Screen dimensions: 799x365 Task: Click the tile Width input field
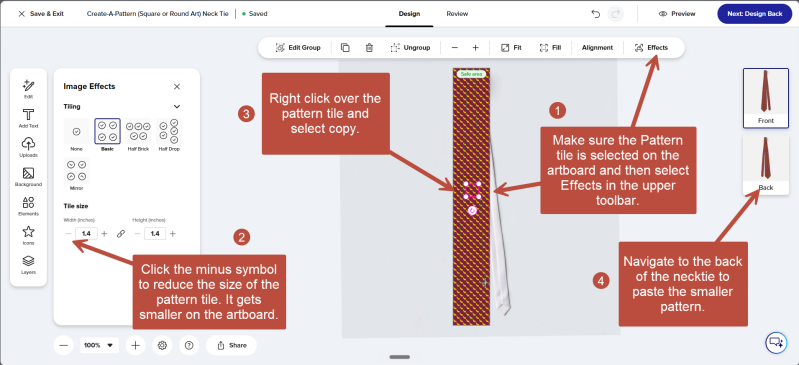coord(86,233)
